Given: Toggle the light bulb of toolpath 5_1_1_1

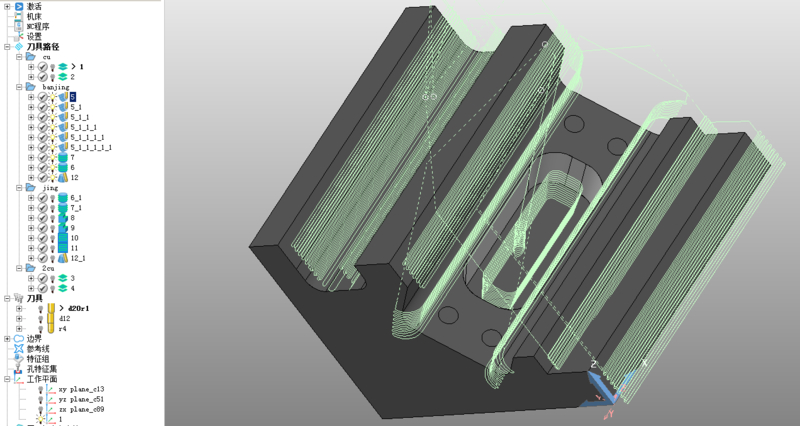Looking at the screenshot, I should click(x=53, y=127).
